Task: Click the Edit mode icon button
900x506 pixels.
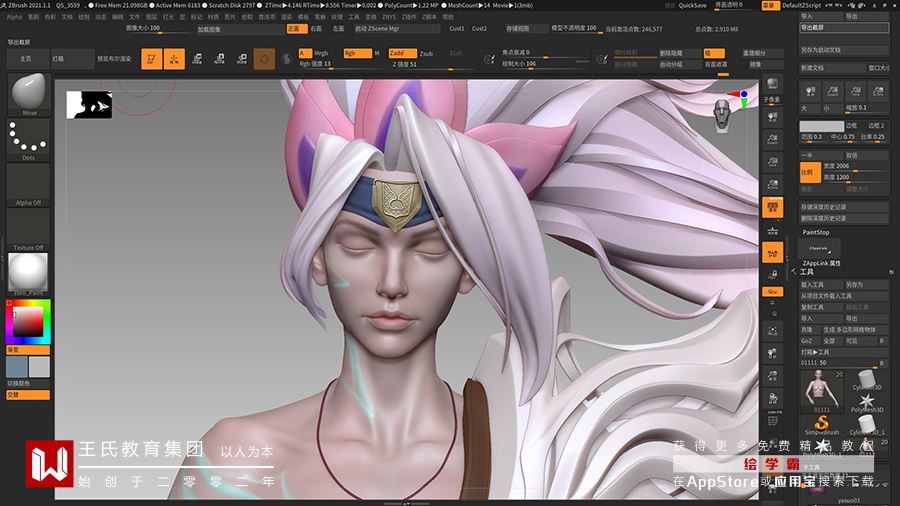Action: click(151, 59)
